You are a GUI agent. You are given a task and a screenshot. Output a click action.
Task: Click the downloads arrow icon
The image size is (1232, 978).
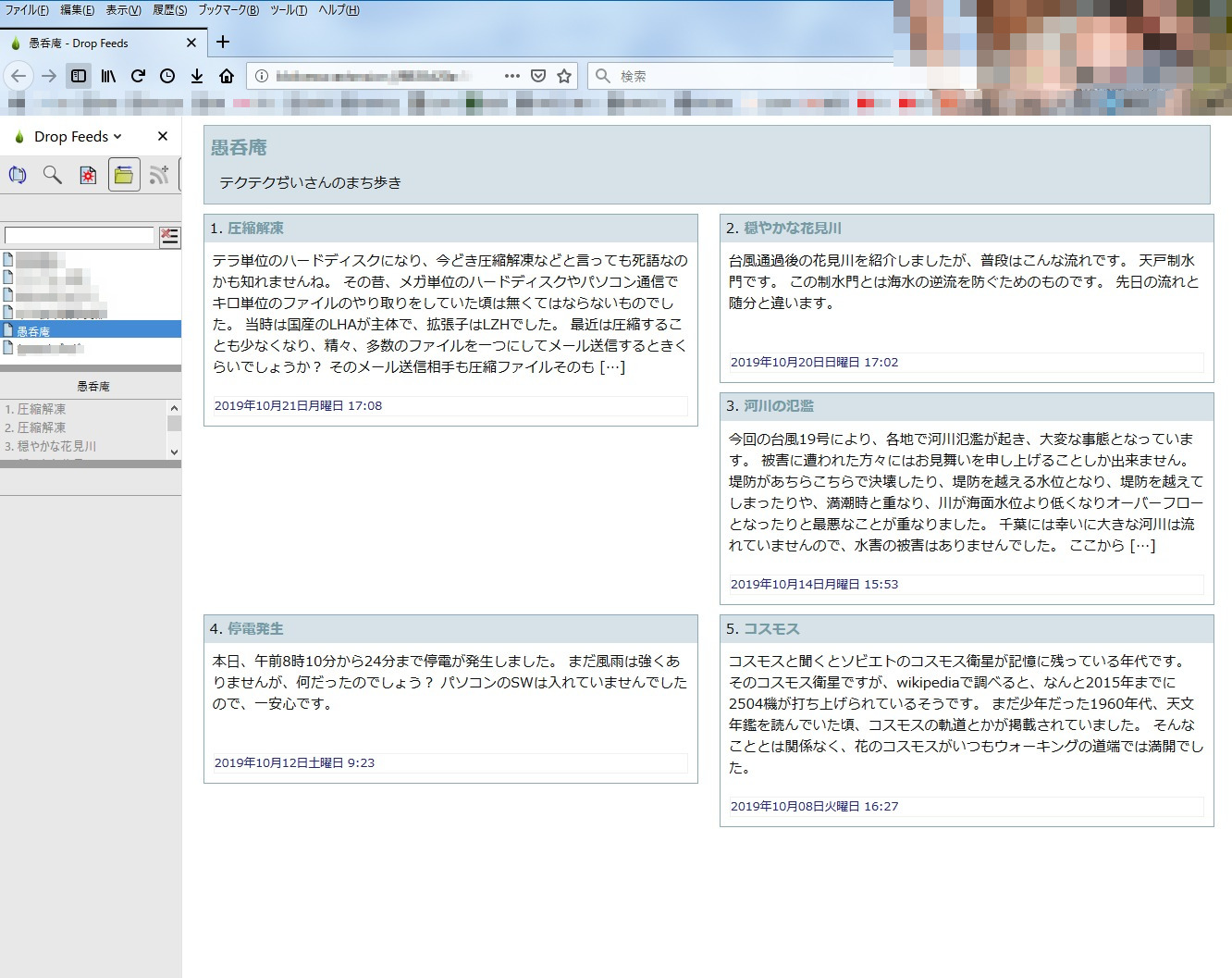(197, 76)
